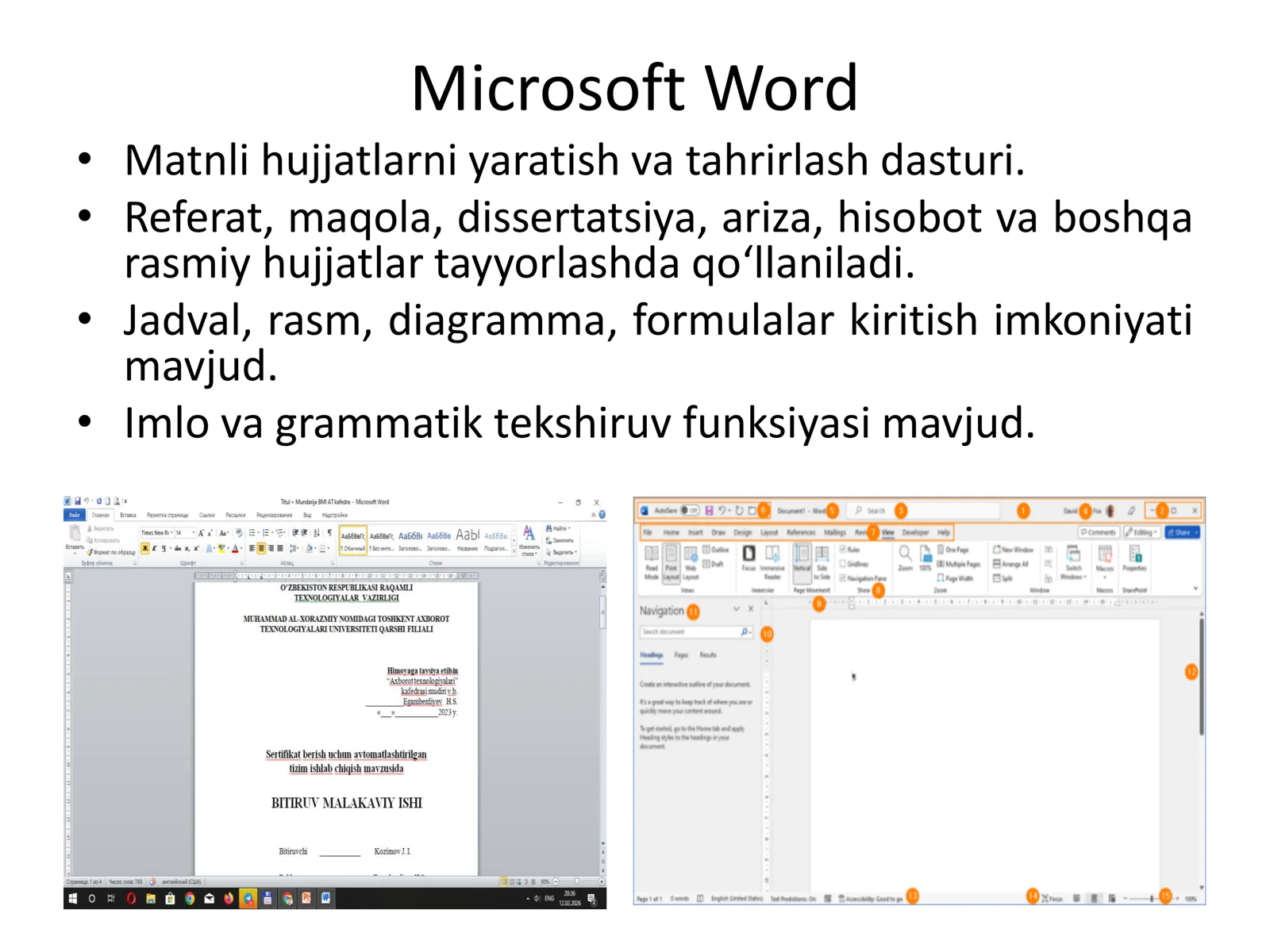Click the Comments button in right Word window
Viewport: 1270px width, 952px height.
[1098, 532]
